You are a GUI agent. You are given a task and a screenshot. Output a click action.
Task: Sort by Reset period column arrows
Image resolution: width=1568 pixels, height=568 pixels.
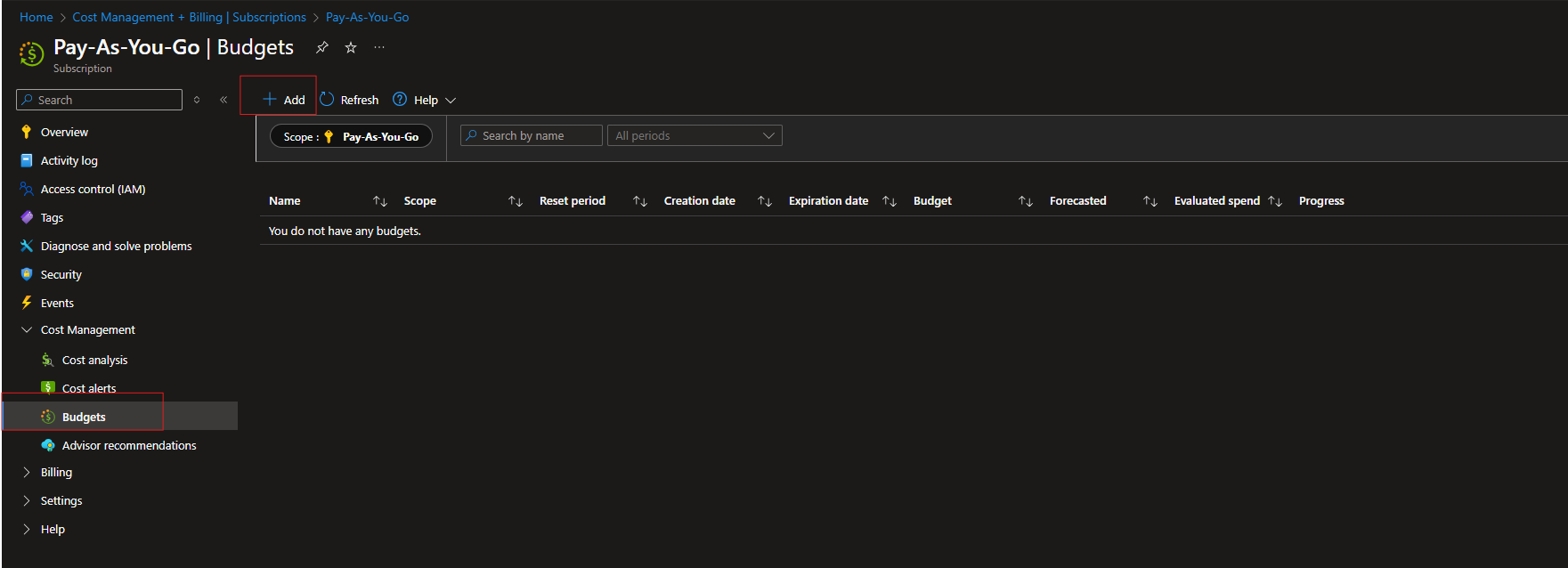click(640, 201)
